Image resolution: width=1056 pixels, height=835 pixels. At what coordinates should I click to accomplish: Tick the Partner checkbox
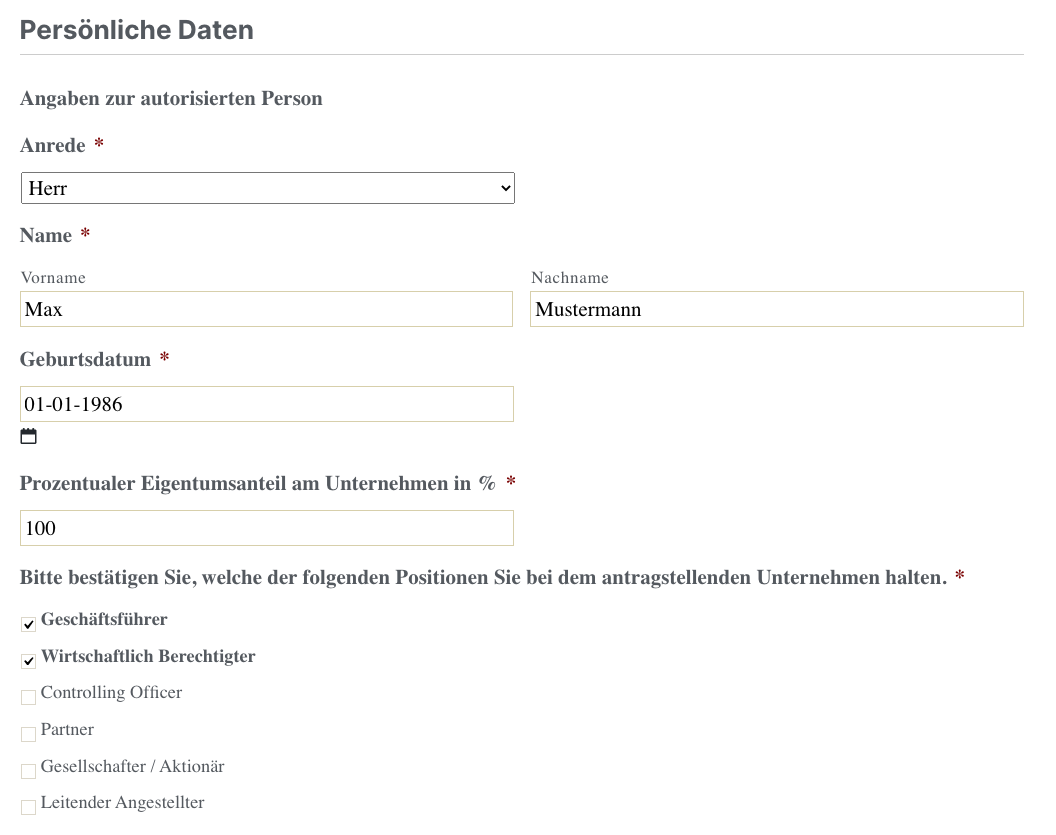coord(29,734)
